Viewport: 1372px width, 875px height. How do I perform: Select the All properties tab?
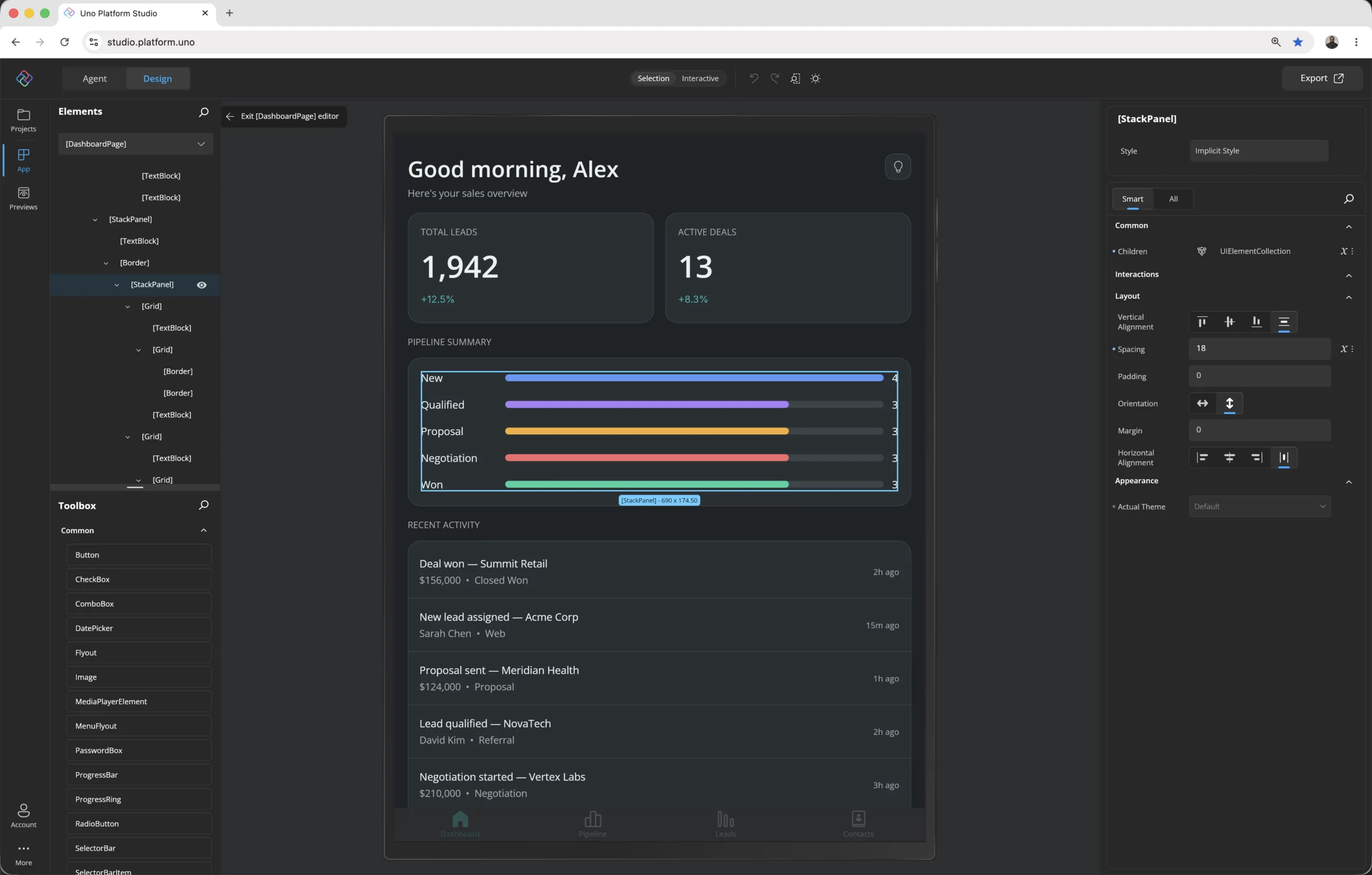coord(1173,199)
